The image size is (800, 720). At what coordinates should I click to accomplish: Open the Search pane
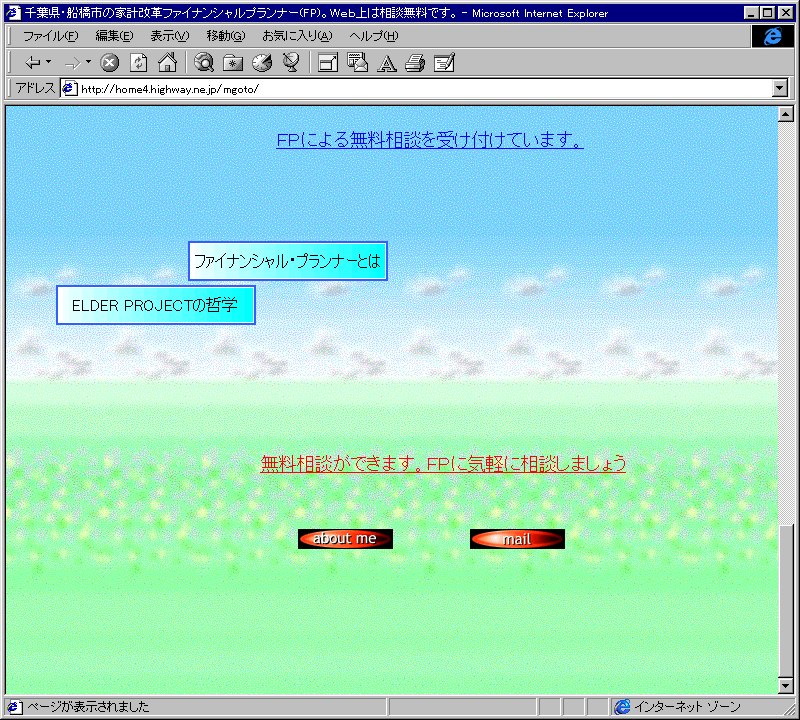tap(204, 63)
